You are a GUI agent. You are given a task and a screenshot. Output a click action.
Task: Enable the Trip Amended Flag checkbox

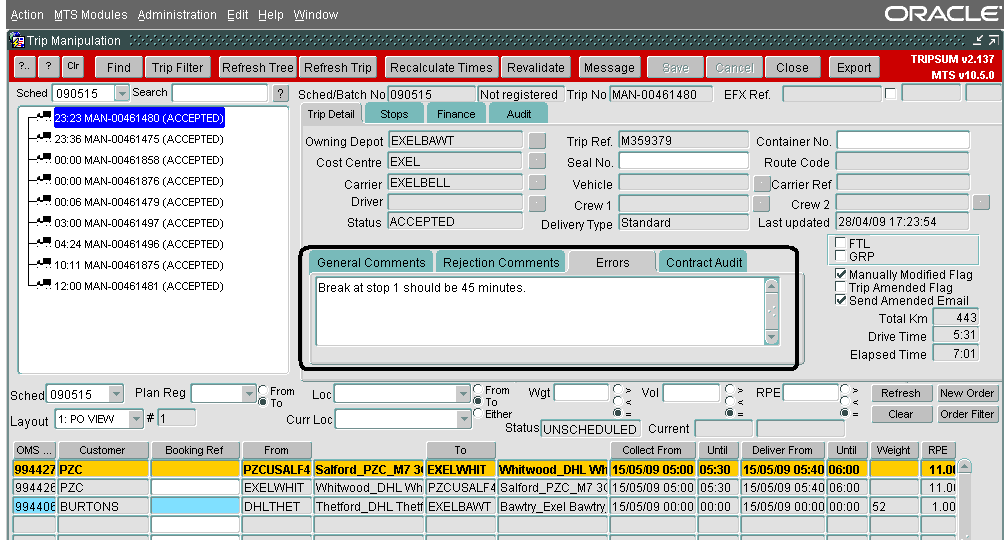pyautogui.click(x=841, y=287)
